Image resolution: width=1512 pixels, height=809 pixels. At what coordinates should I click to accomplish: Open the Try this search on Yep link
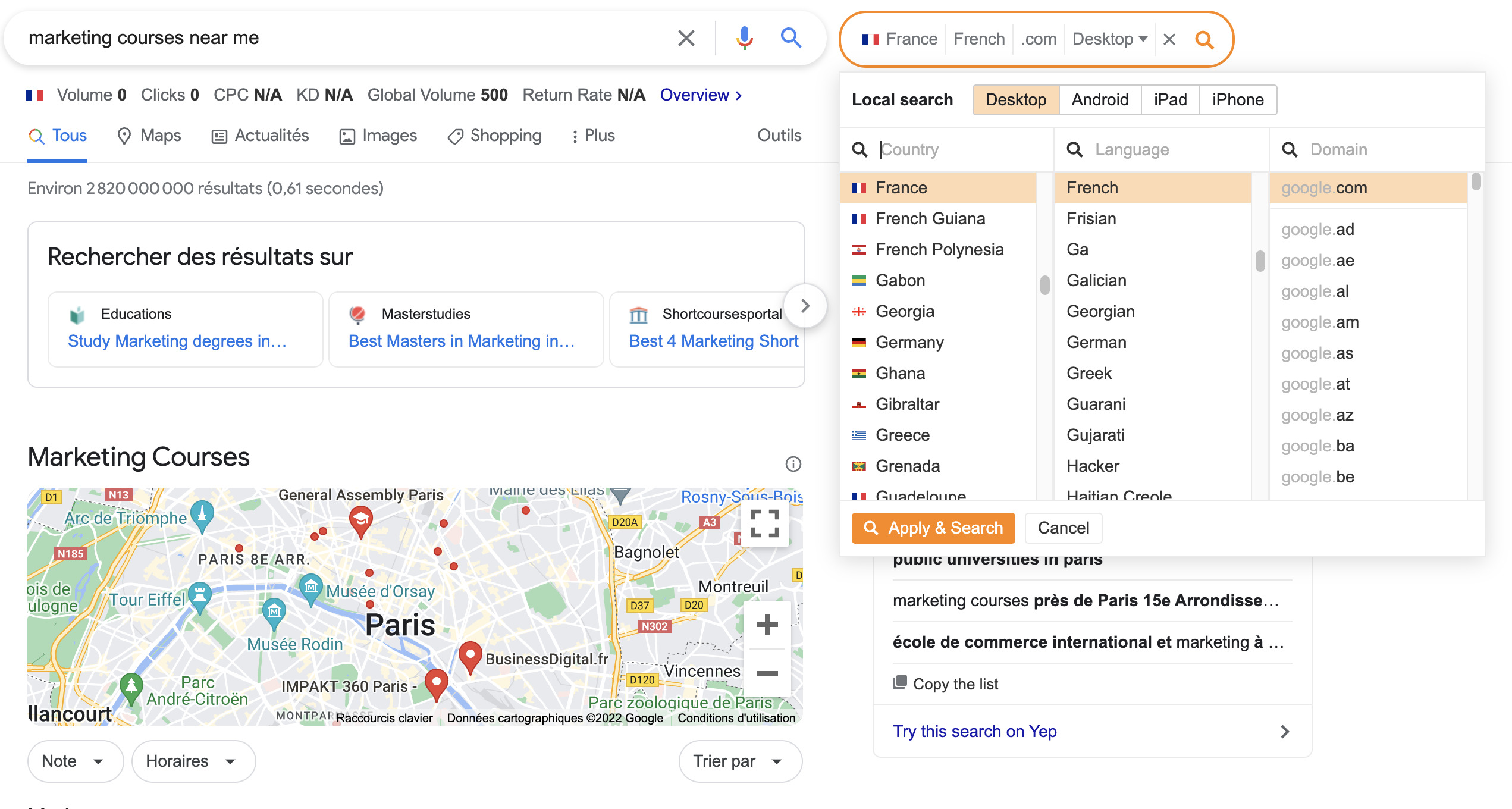(974, 731)
